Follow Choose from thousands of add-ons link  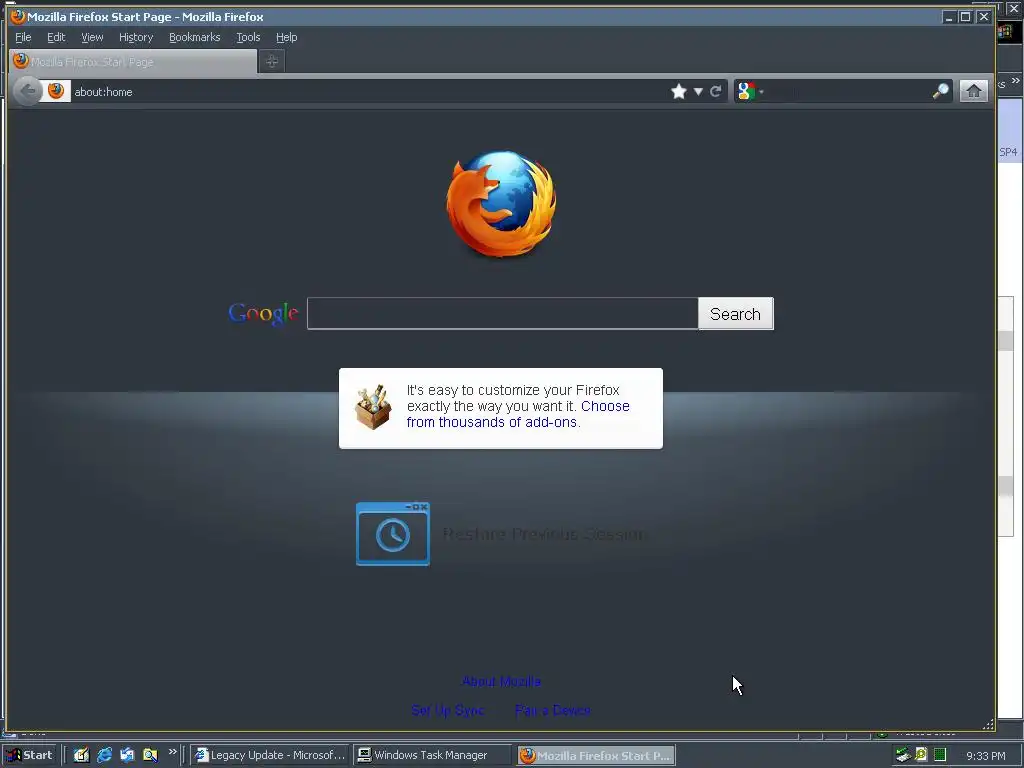(518, 414)
